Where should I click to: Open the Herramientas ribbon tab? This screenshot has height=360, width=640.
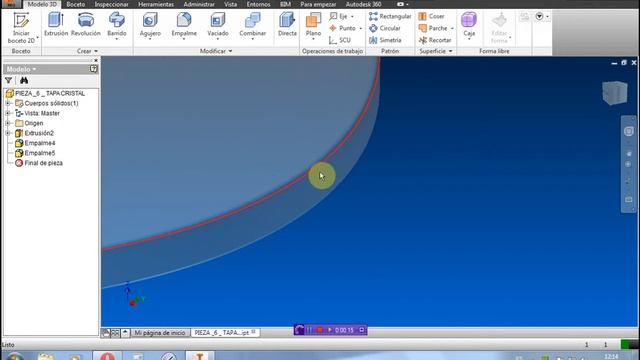156,4
